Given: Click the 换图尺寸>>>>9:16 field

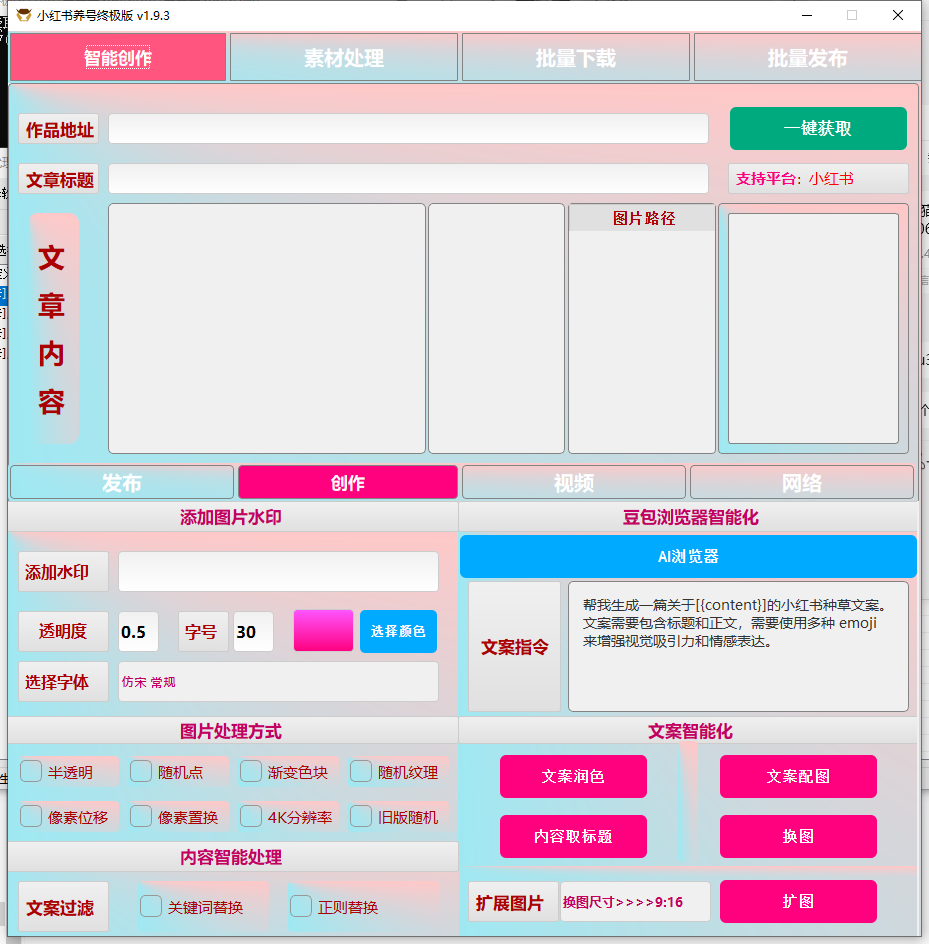Looking at the screenshot, I should coord(635,902).
